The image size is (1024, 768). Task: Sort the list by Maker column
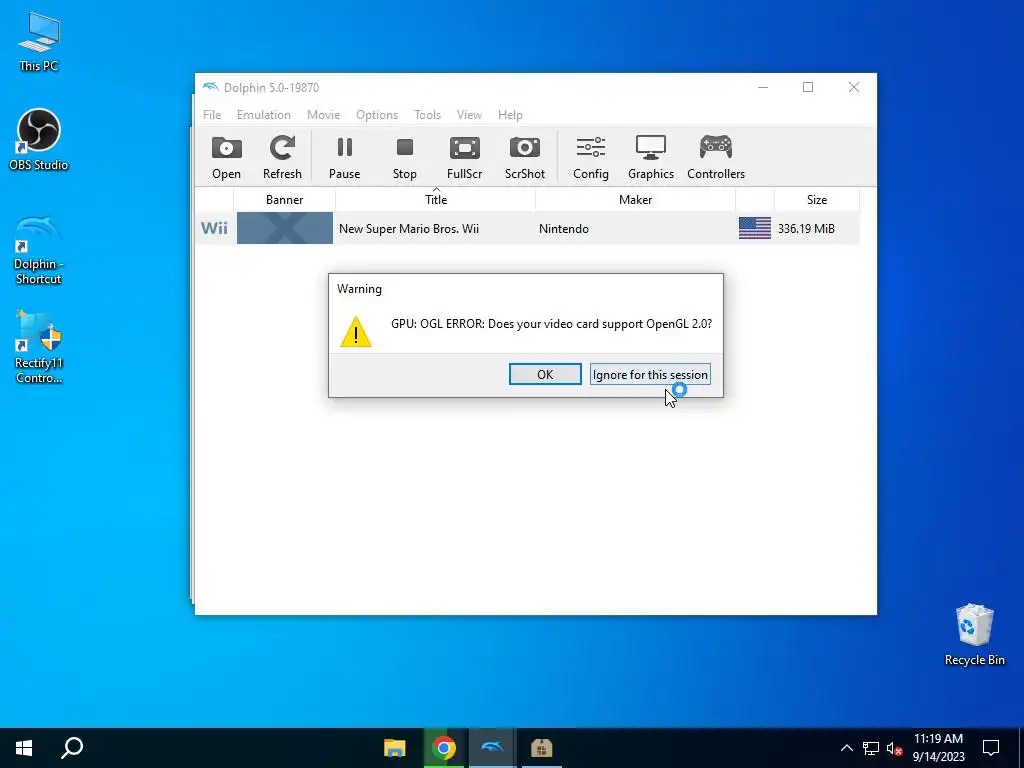pos(635,200)
